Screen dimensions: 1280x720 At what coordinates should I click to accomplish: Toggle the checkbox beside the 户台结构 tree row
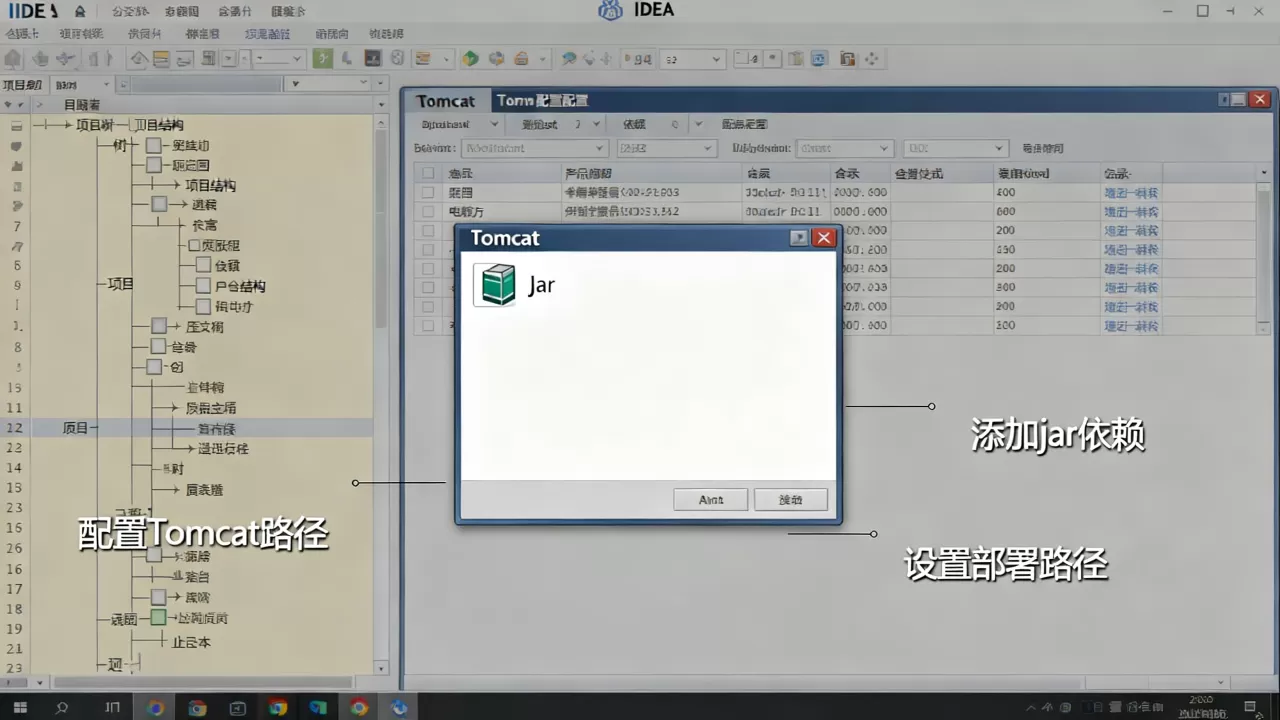pos(204,286)
